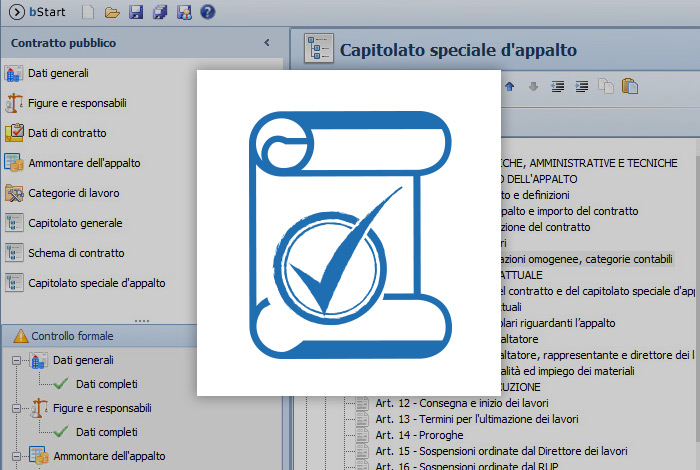Save the project with the floppy icon

[x=136, y=13]
